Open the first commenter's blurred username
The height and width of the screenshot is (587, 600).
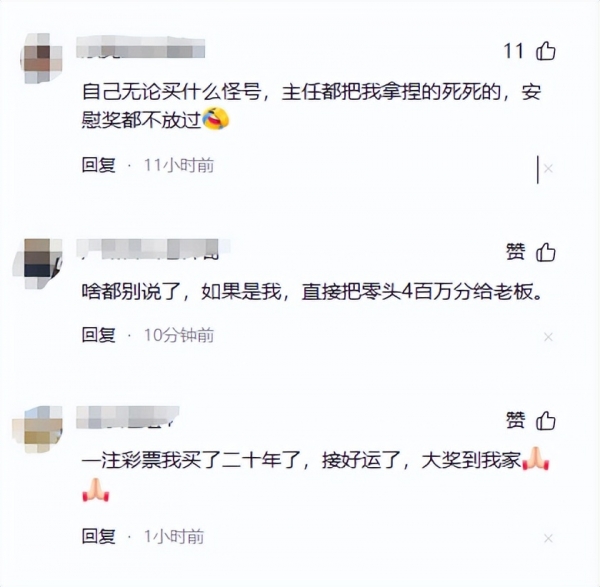click(x=141, y=49)
